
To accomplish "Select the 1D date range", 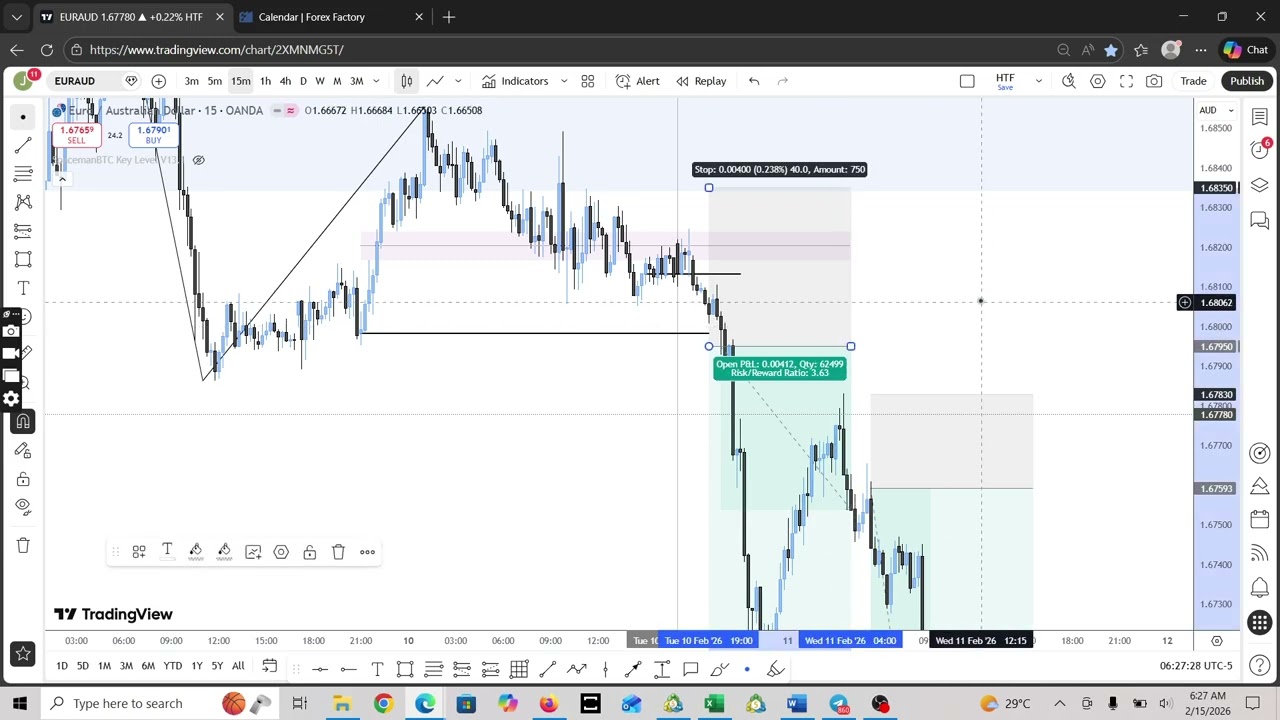I will coord(62,666).
